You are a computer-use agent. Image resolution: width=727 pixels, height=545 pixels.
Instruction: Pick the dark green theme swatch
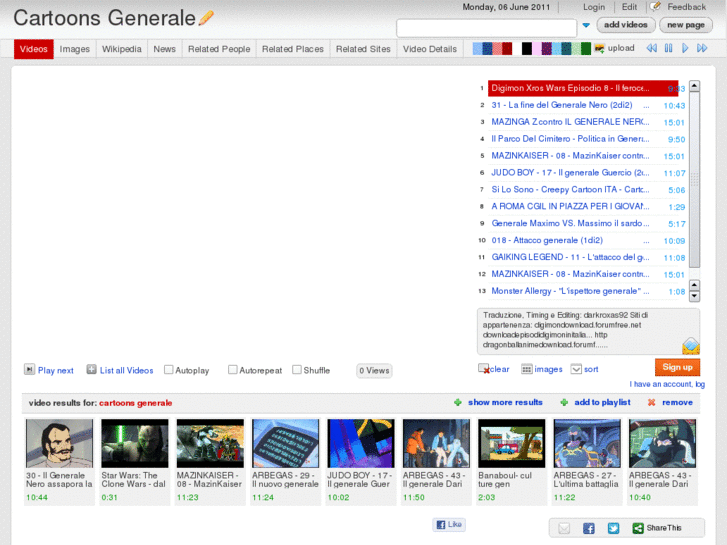pos(586,48)
